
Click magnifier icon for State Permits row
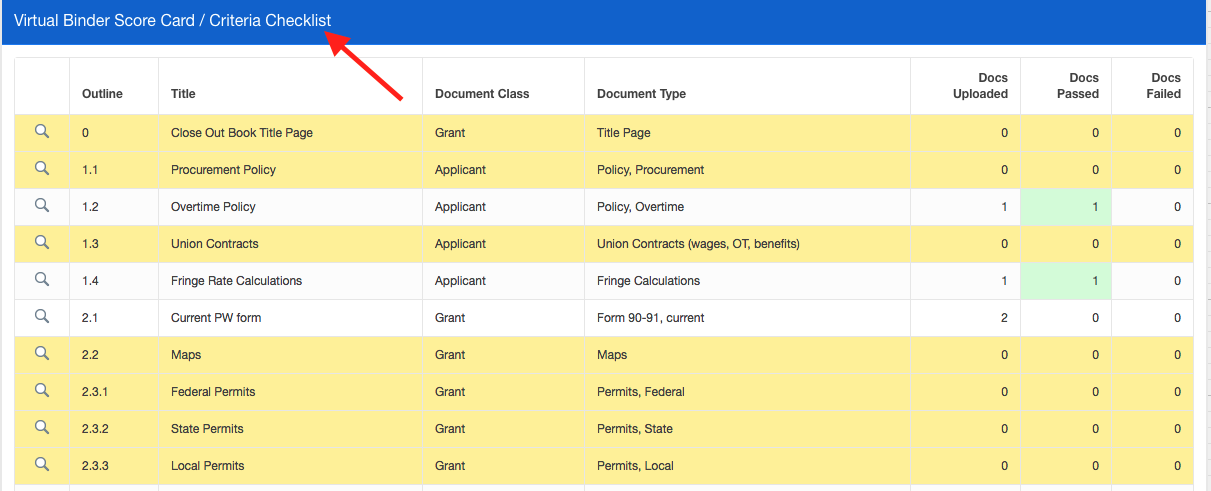(42, 427)
